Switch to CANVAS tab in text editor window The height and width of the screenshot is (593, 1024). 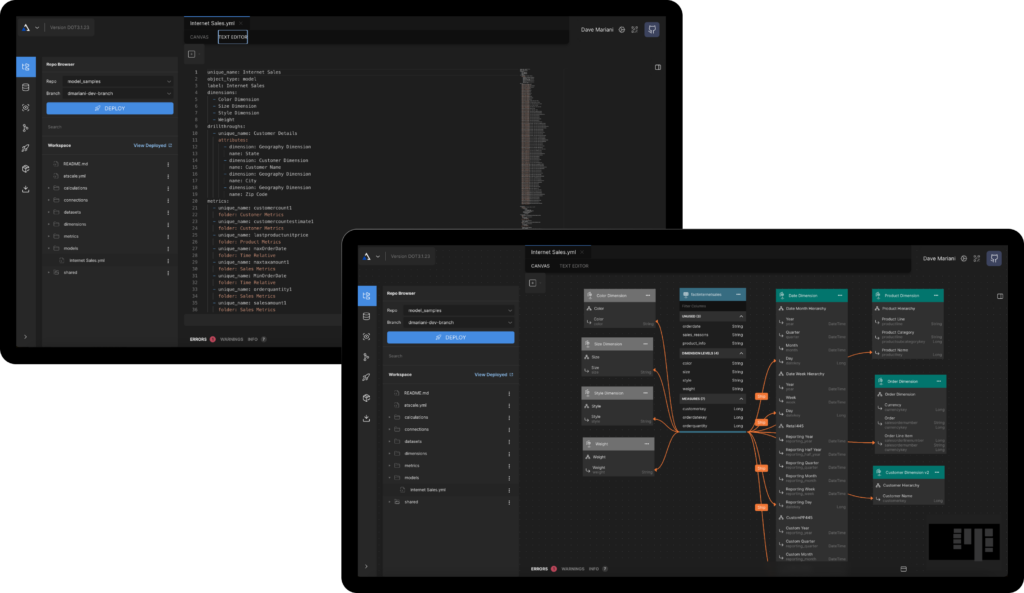click(x=199, y=37)
